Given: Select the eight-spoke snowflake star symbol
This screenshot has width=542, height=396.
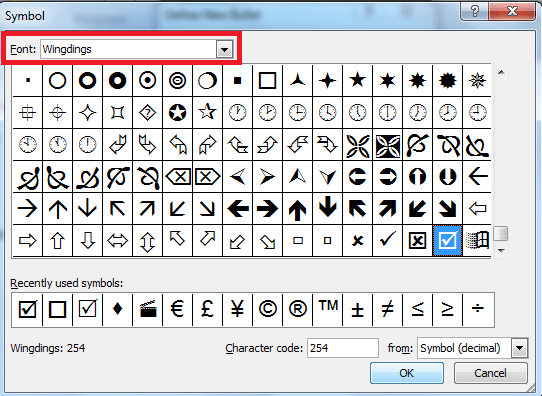Looking at the screenshot, I should coord(477,81).
